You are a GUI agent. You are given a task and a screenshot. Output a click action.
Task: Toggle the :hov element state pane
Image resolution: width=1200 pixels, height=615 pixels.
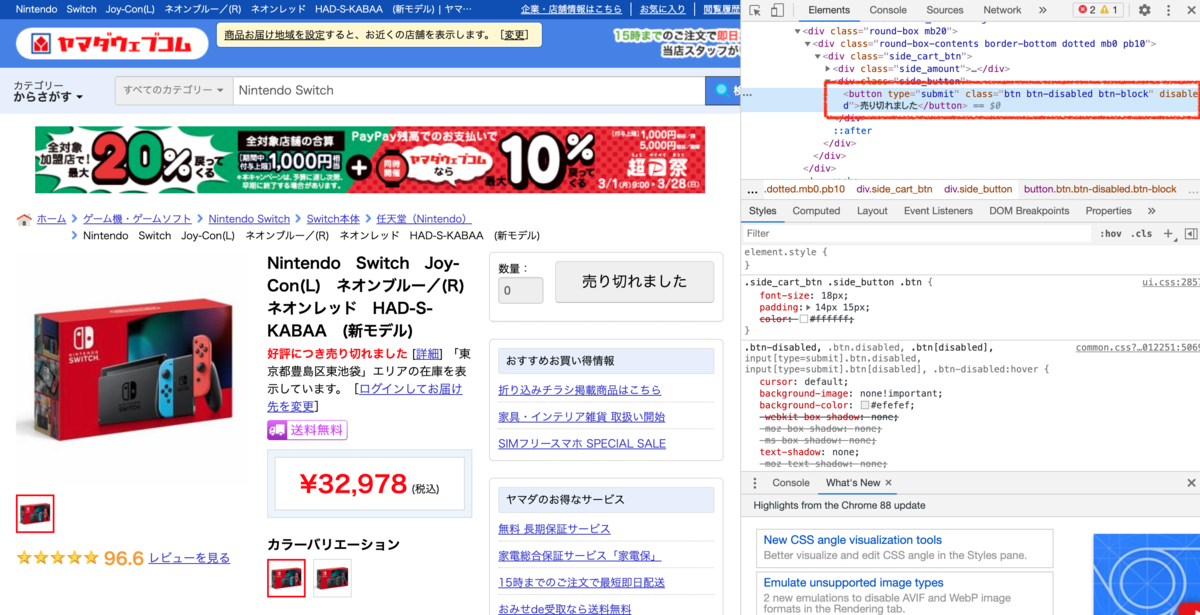point(1111,233)
